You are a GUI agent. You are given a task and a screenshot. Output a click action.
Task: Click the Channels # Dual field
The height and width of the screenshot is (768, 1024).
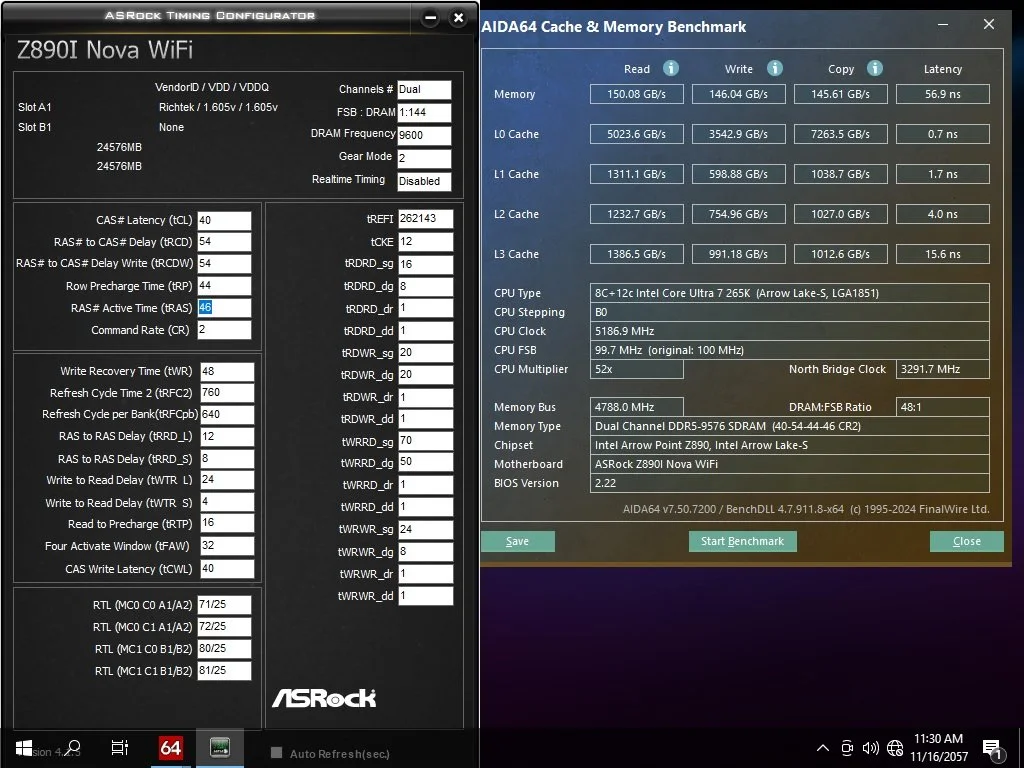pyautogui.click(x=424, y=89)
